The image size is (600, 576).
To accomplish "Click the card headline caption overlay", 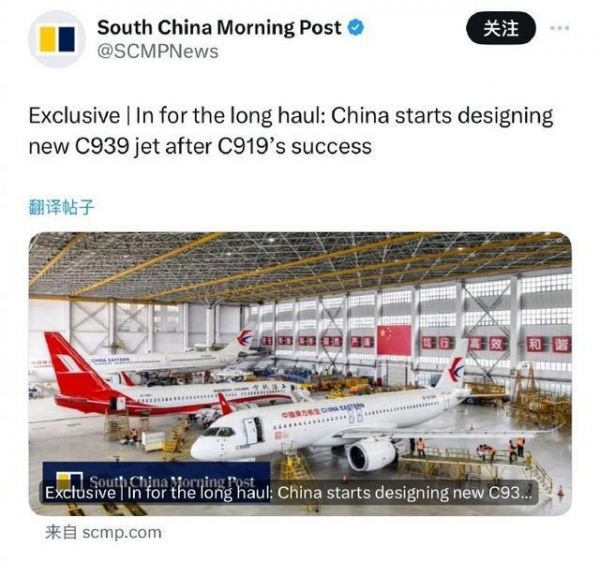I will [x=289, y=492].
